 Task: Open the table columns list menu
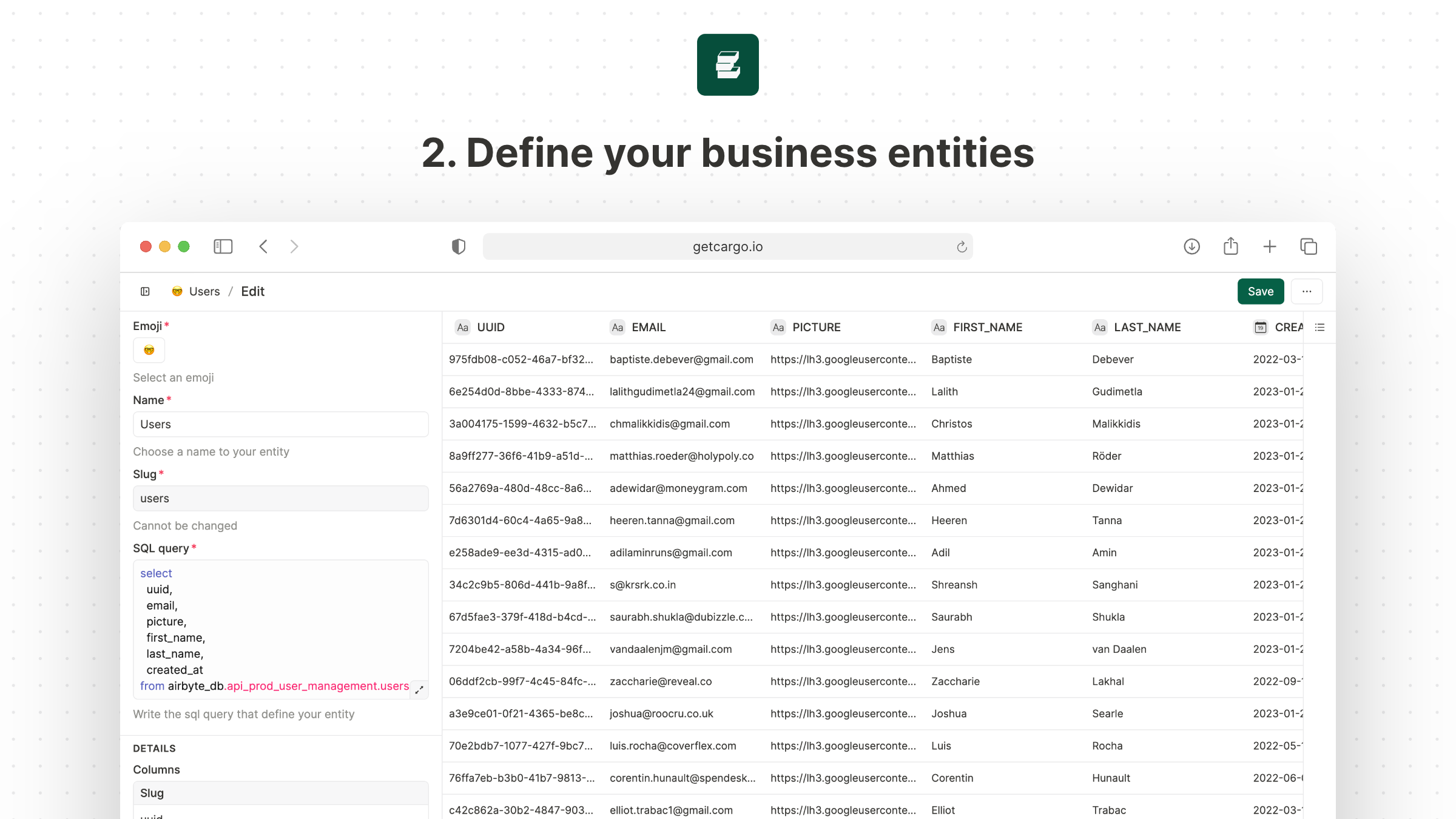click(x=1319, y=328)
